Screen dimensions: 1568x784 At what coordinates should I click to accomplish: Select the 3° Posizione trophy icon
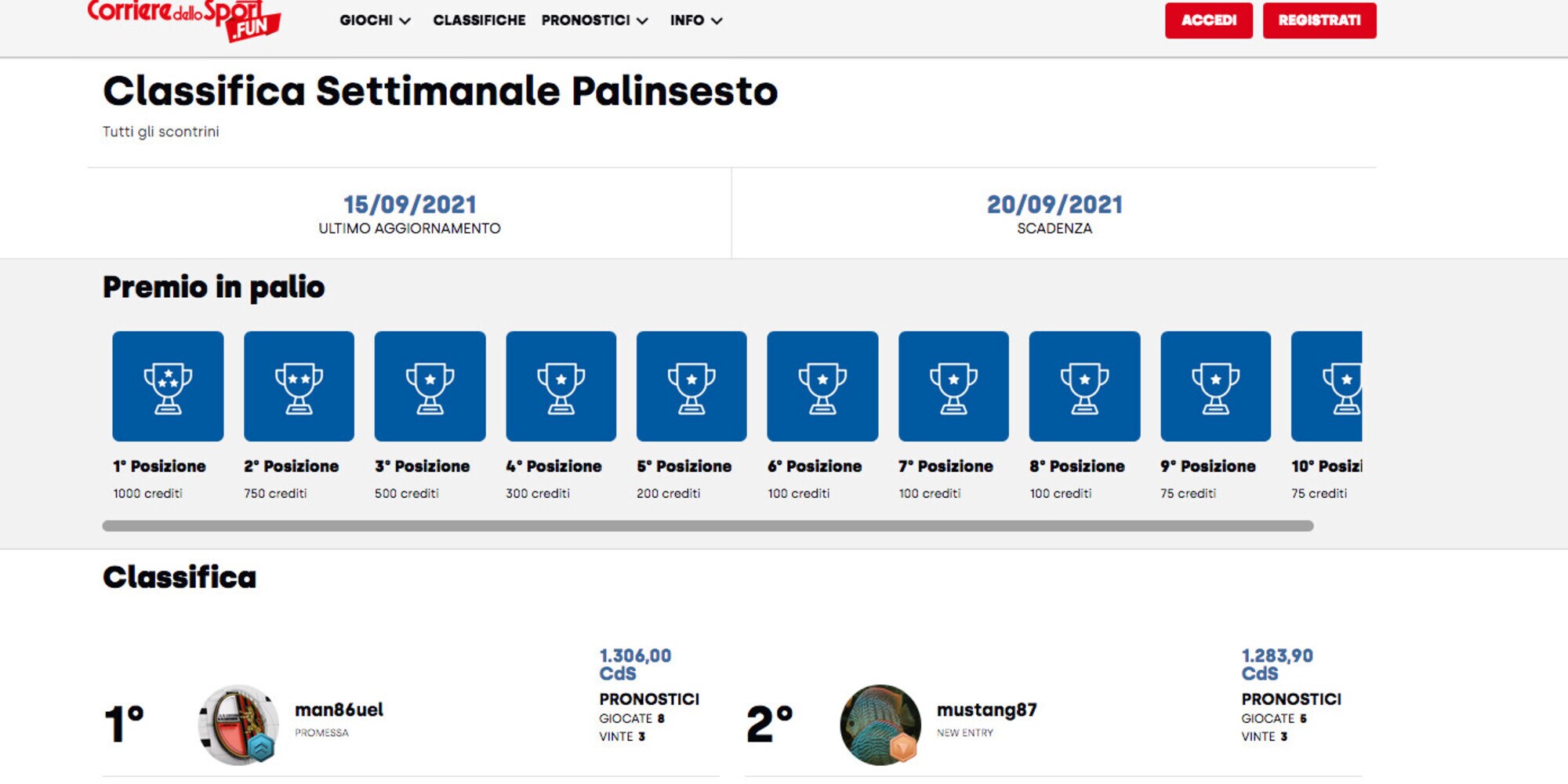click(430, 387)
